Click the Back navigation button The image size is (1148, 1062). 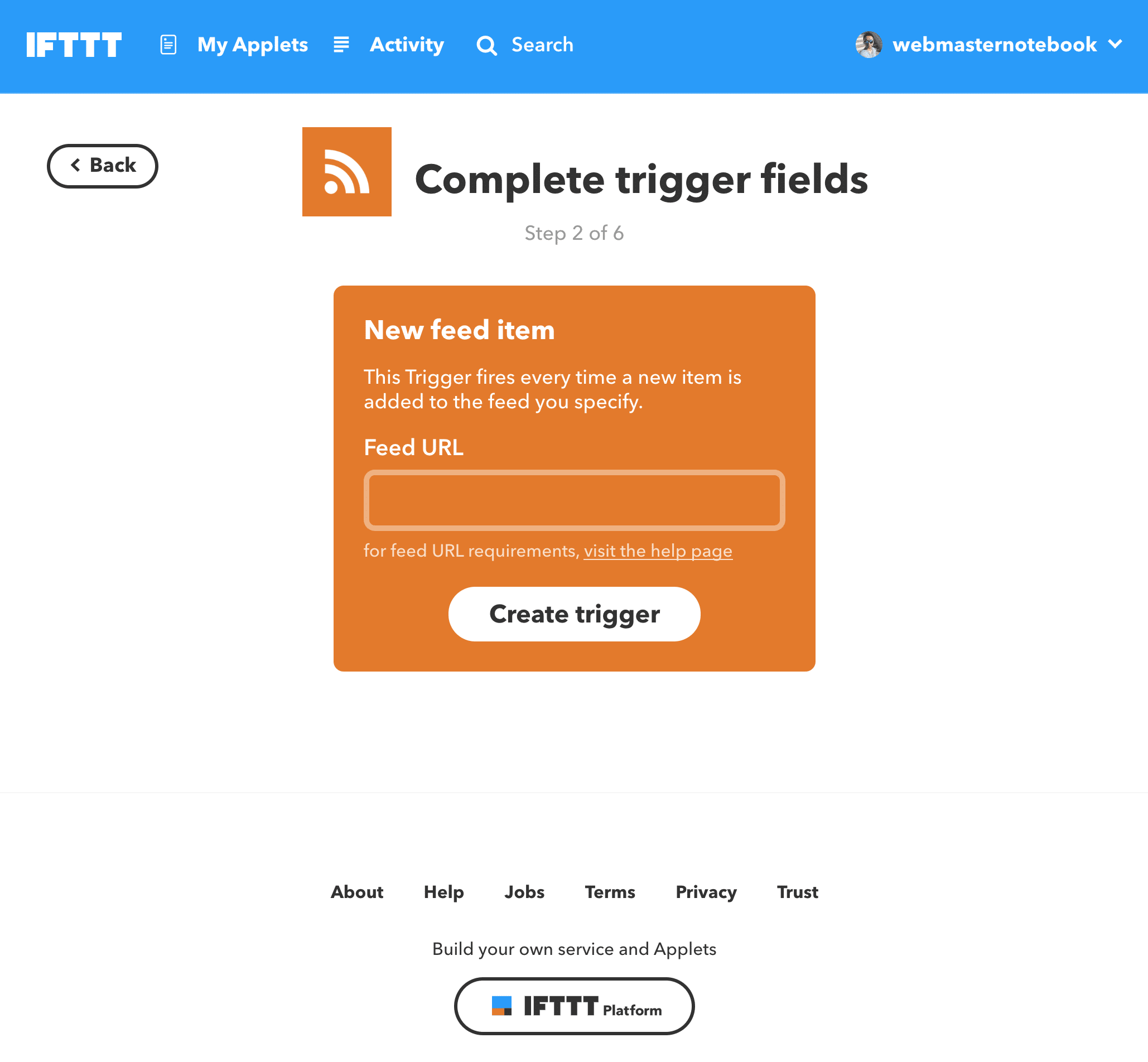pyautogui.click(x=101, y=165)
